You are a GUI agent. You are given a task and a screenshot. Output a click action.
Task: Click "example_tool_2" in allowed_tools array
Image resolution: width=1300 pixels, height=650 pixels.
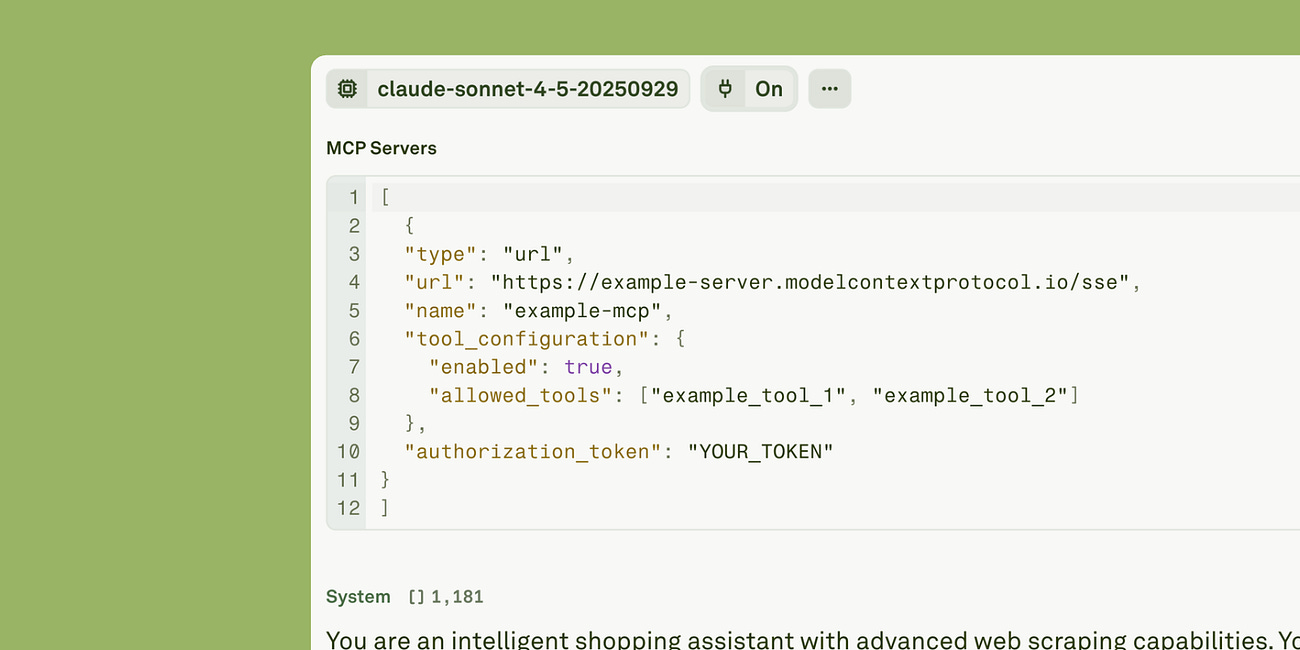(x=970, y=395)
